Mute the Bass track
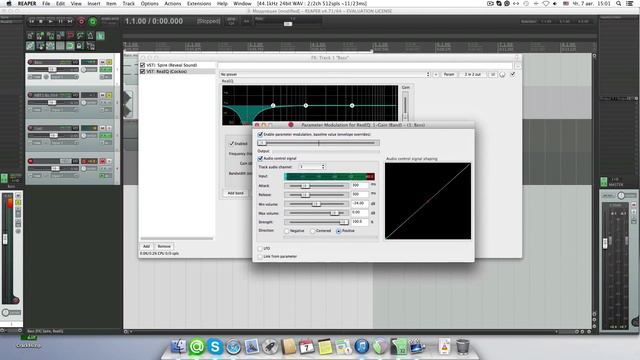 [103, 62]
